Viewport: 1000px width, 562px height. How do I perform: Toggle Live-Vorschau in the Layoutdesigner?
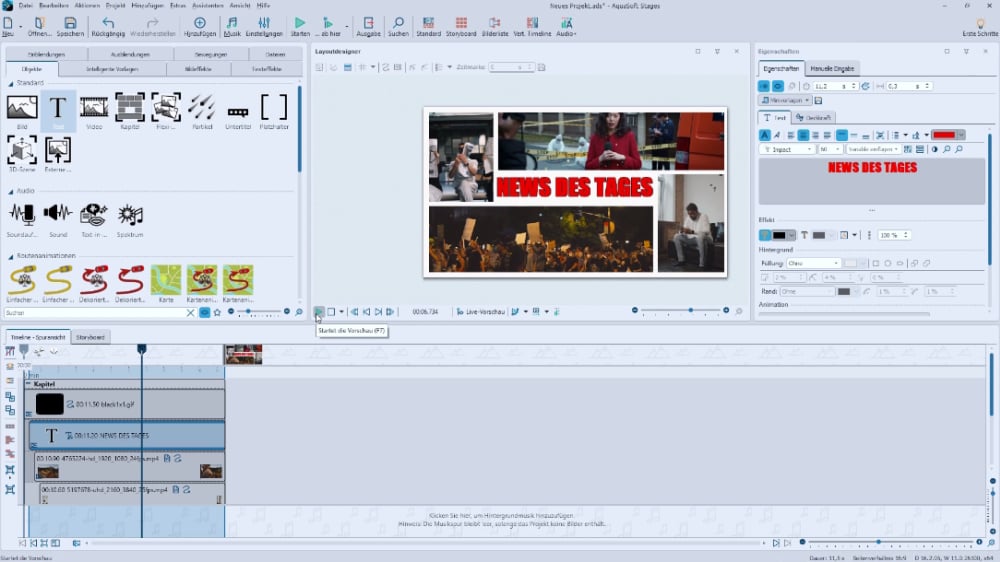click(x=478, y=312)
